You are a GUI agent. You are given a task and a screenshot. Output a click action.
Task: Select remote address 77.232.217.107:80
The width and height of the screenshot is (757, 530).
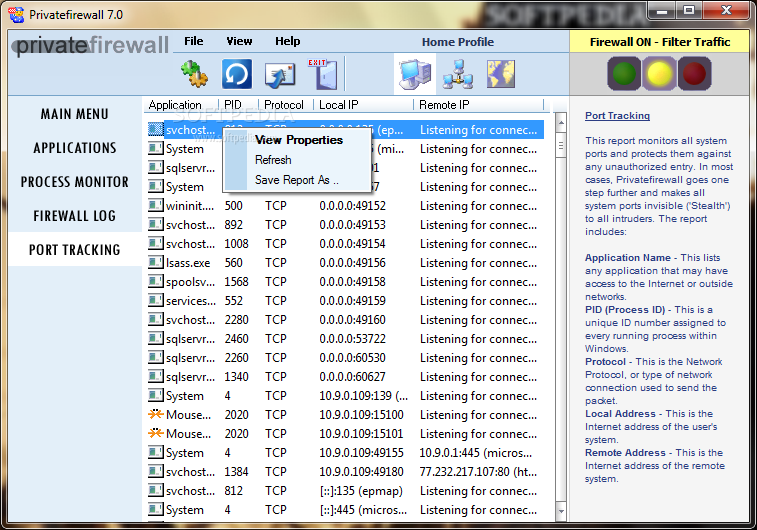pyautogui.click(x=478, y=472)
